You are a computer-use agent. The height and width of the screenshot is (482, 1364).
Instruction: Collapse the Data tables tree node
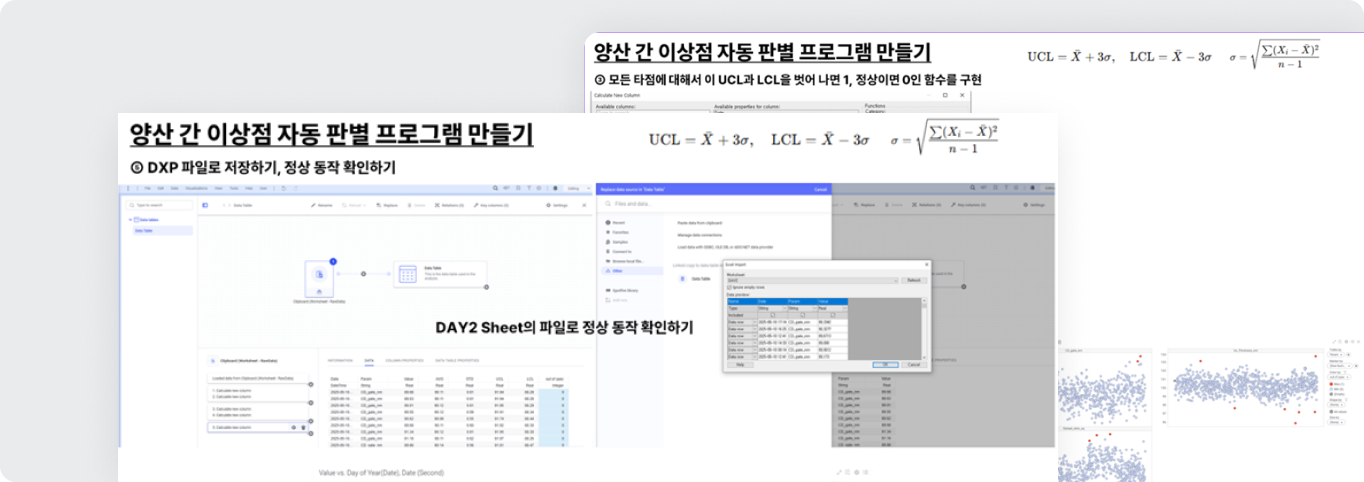pos(130,219)
